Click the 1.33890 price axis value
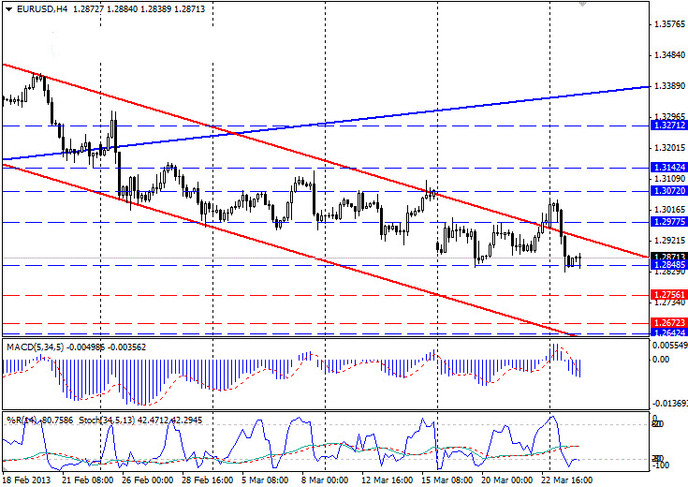Image resolution: width=688 pixels, height=487 pixels. pyautogui.click(x=669, y=86)
